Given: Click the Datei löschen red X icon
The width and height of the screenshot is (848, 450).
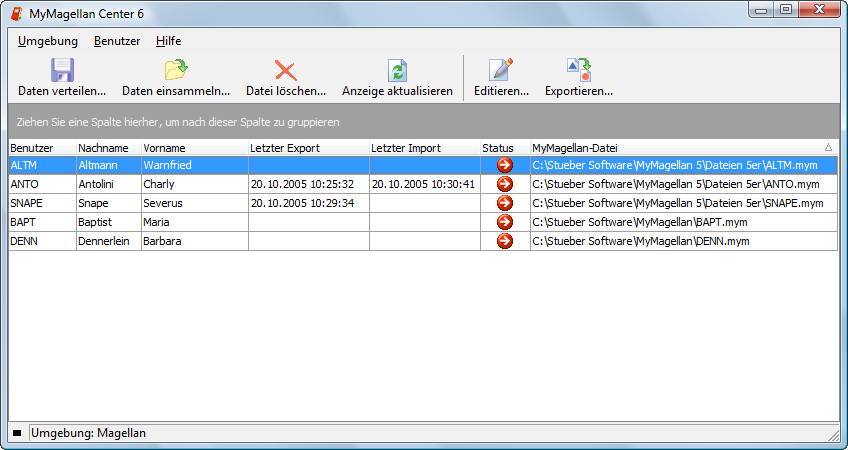Looking at the screenshot, I should (x=286, y=70).
